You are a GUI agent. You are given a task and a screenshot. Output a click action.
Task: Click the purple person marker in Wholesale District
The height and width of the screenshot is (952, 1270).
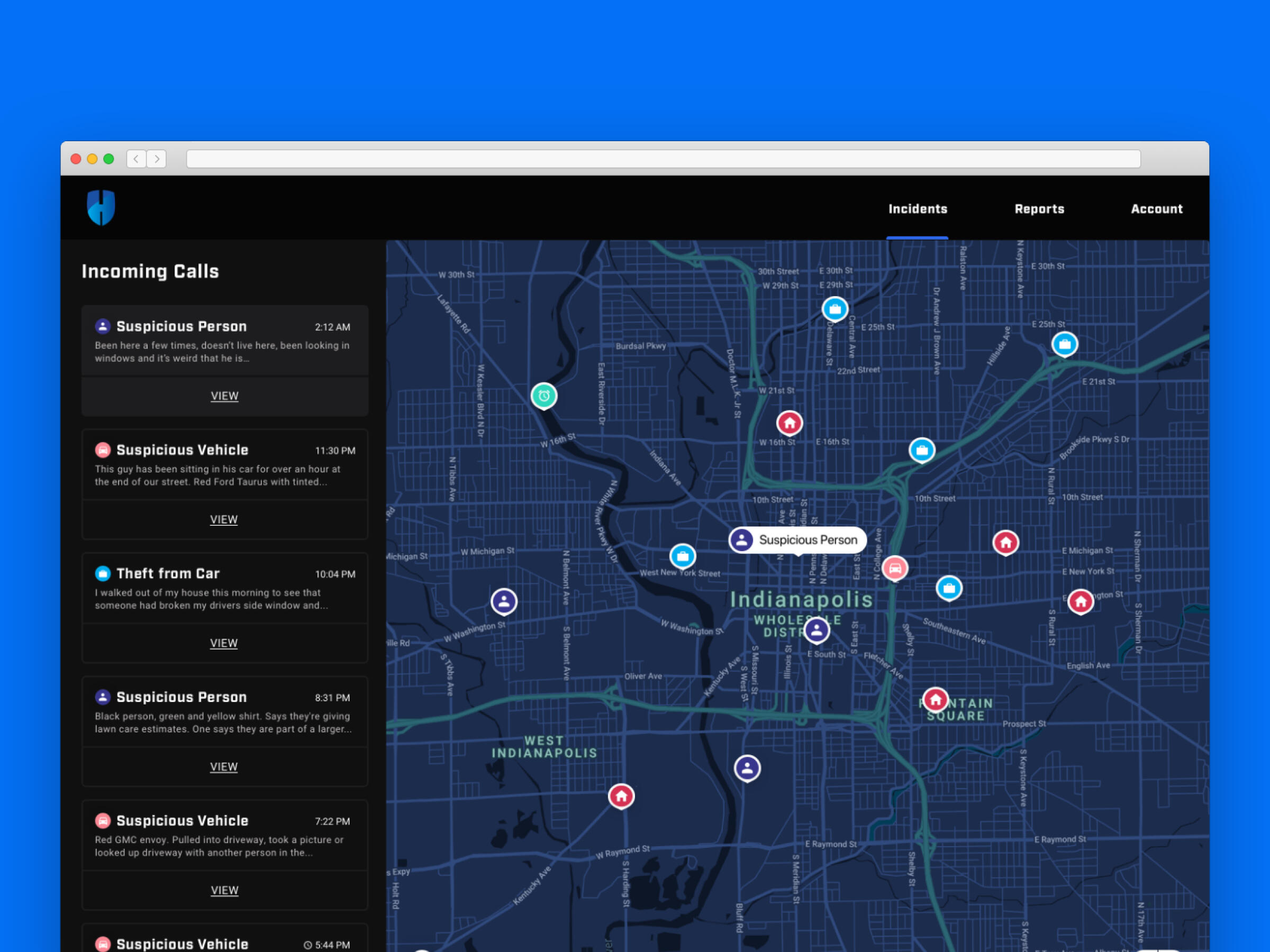click(816, 629)
